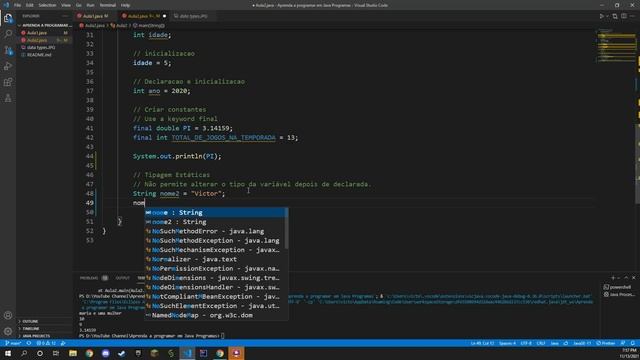640x360 pixels.
Task: Click the CRLF end-of-line setting
Action: (x=541, y=343)
